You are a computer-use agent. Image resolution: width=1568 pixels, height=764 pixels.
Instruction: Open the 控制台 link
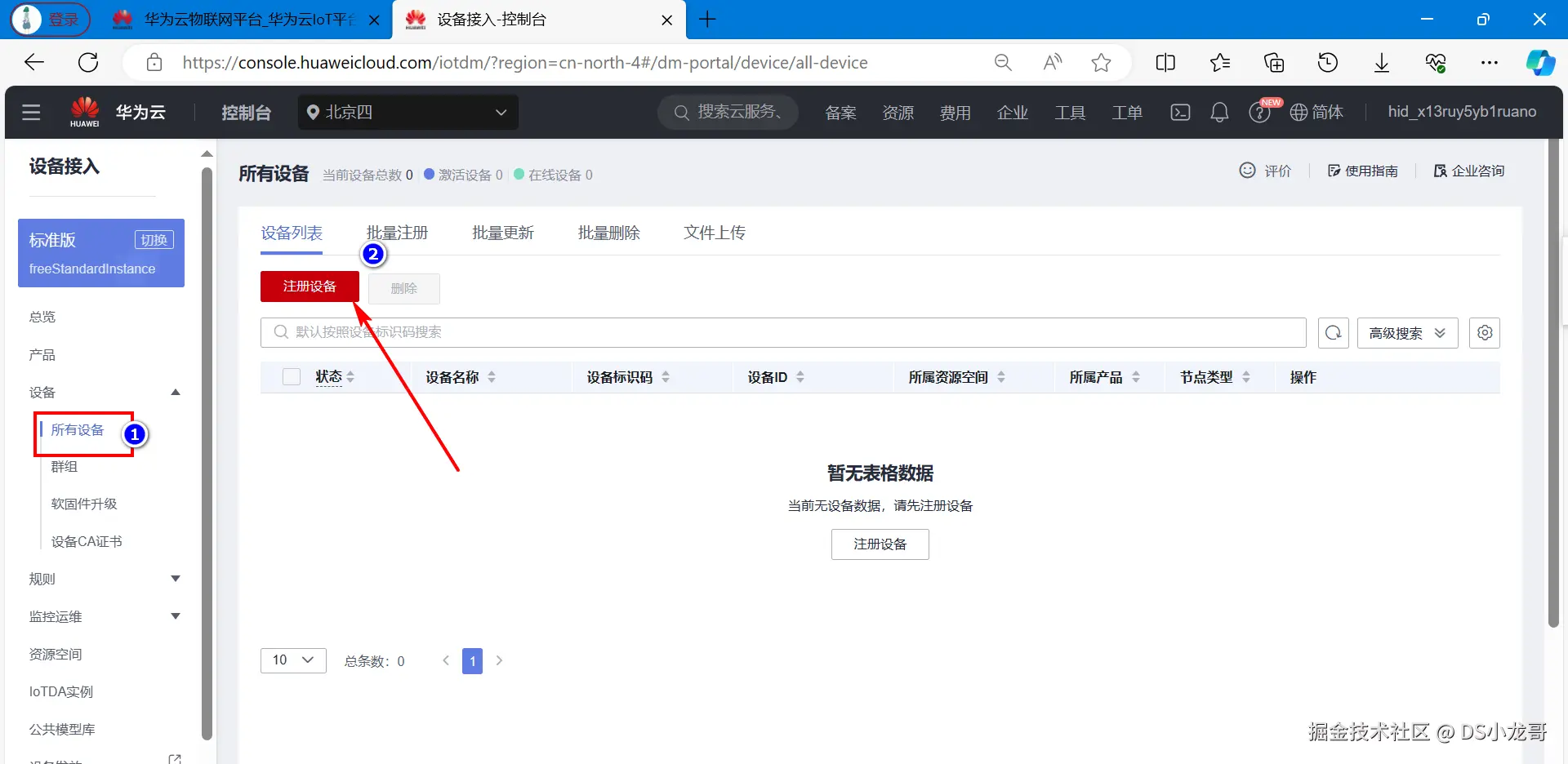point(246,112)
